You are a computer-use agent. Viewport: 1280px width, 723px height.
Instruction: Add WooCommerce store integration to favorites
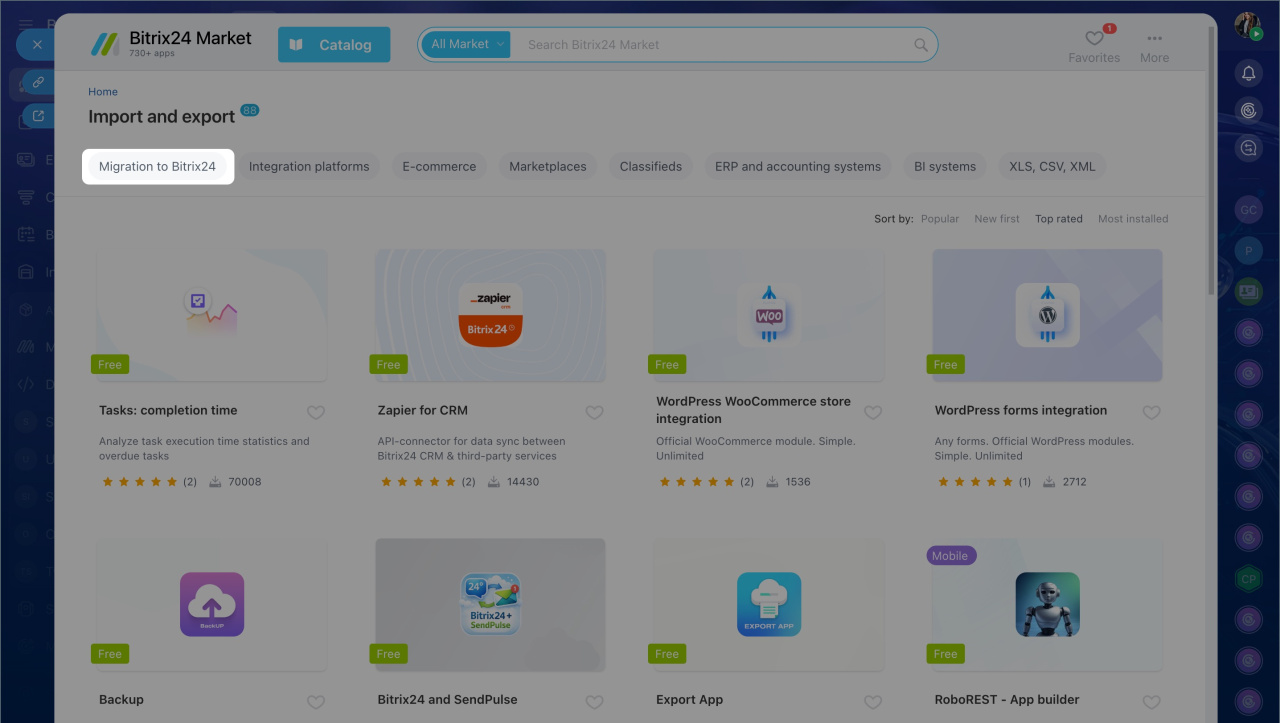tap(873, 412)
